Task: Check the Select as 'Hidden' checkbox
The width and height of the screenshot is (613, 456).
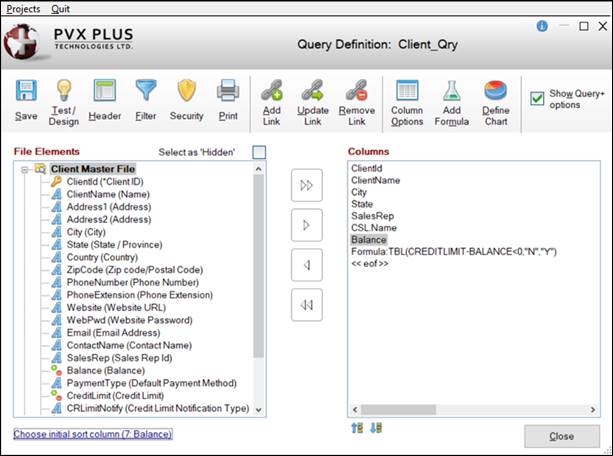Action: click(x=259, y=152)
